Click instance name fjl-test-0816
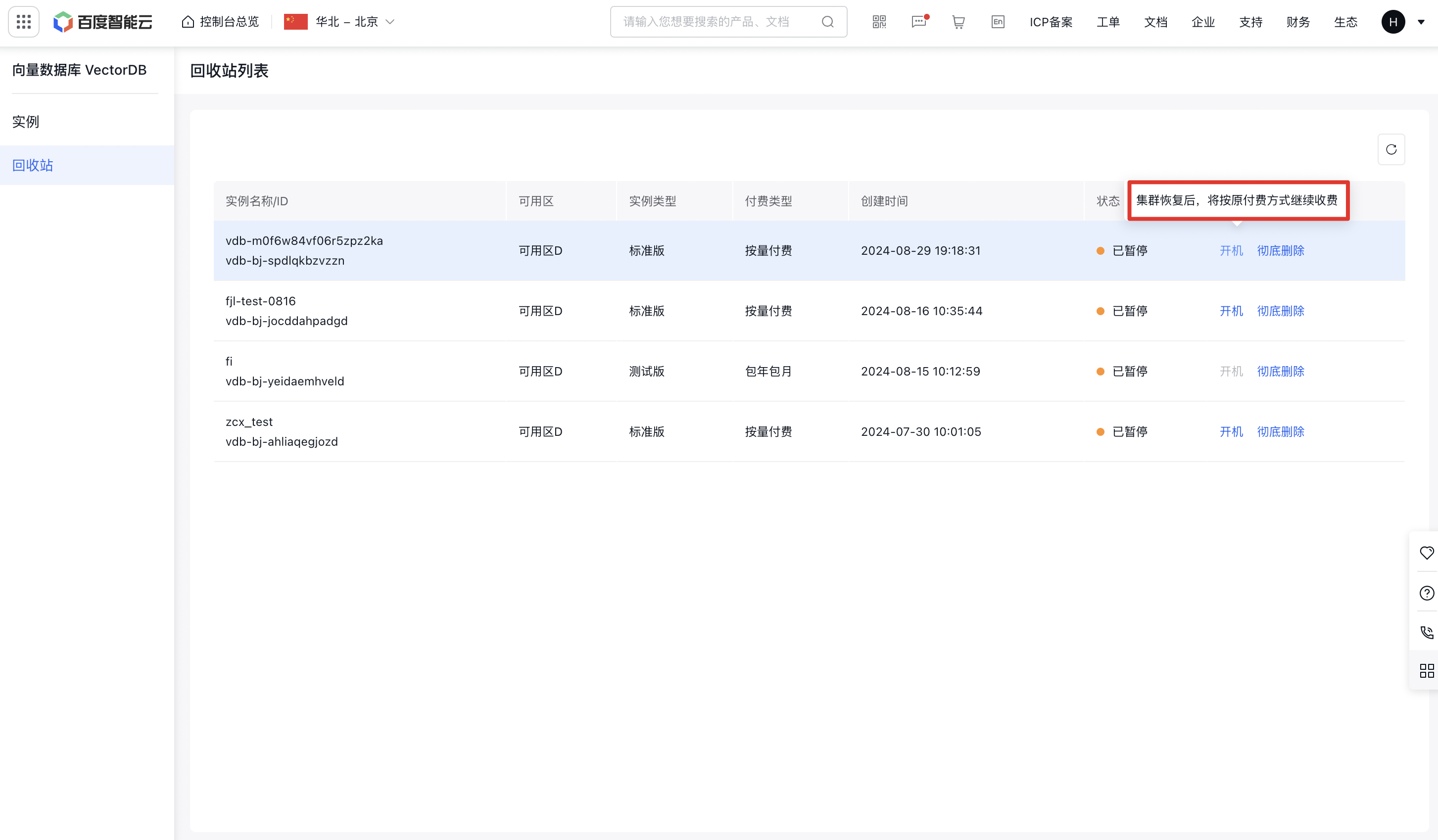The image size is (1438, 840). point(260,301)
